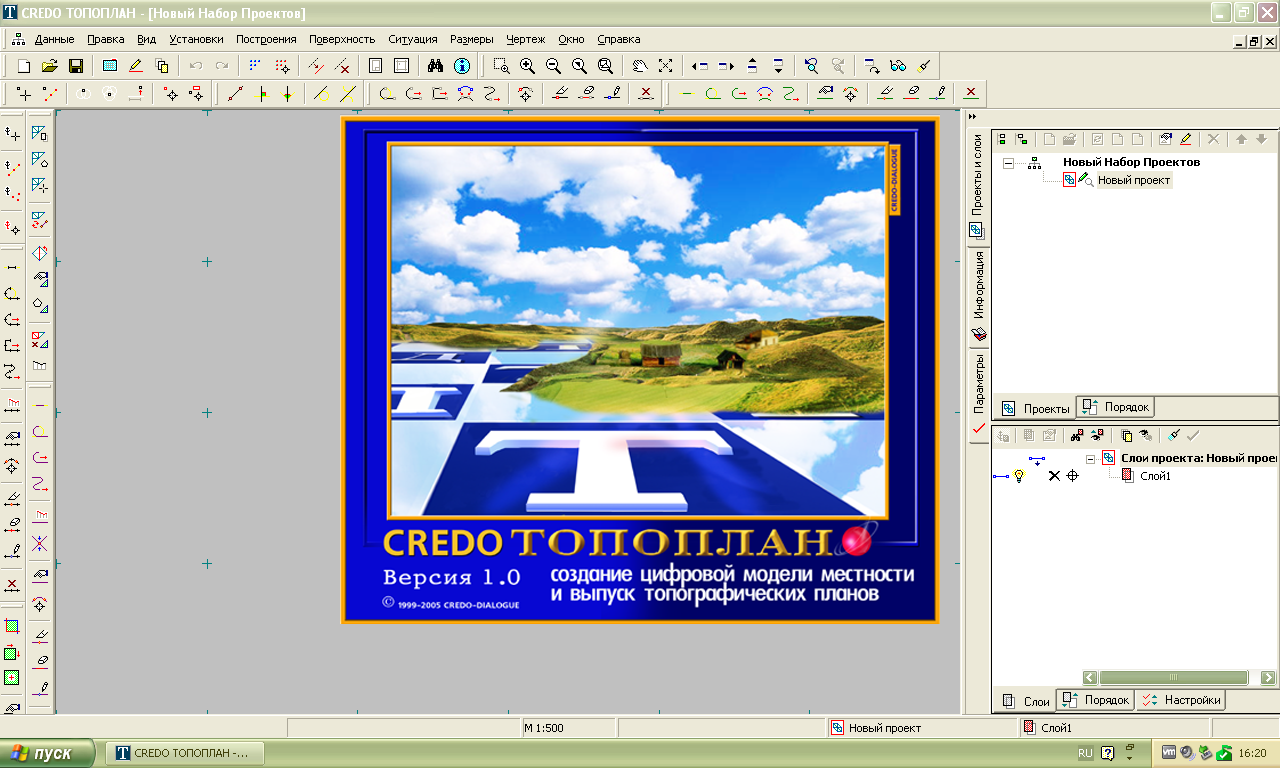The width and height of the screenshot is (1280, 768).
Task: Open the Информация vertical side tab
Action: [979, 295]
